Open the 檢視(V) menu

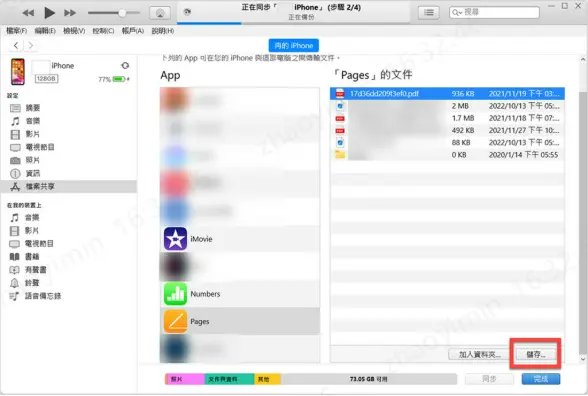[74, 31]
